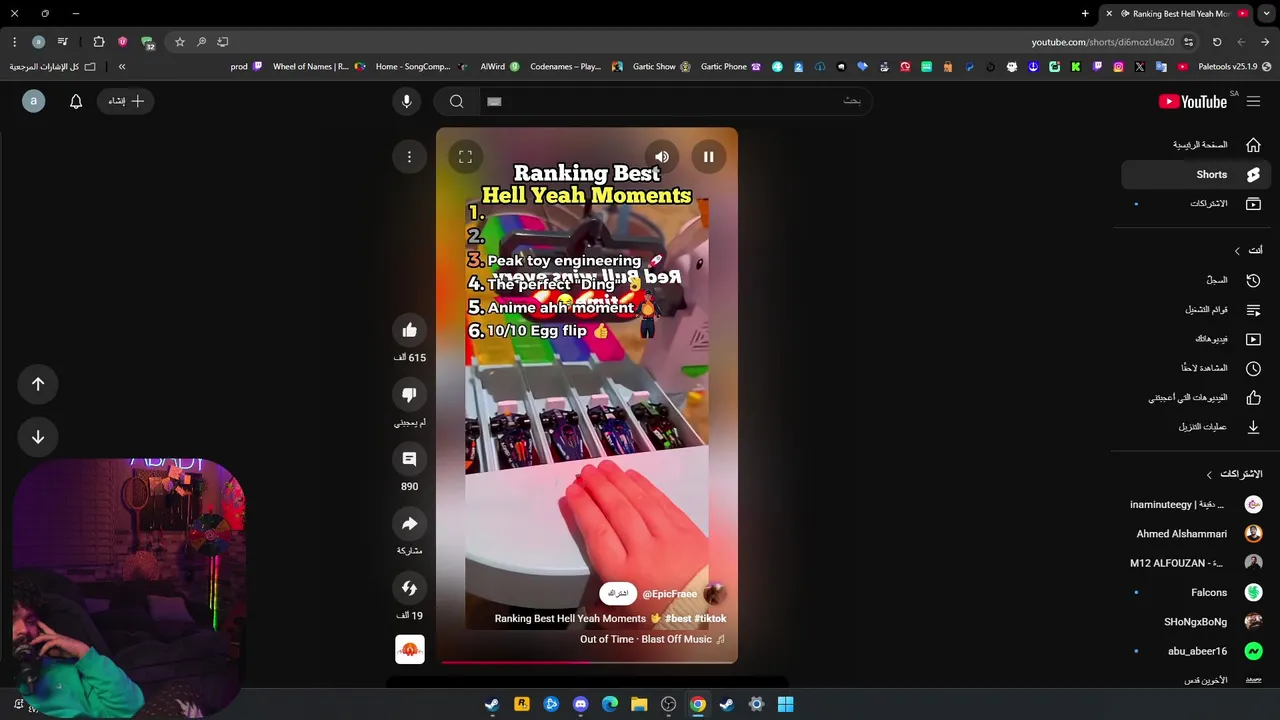Open the browser three-dot menu
The height and width of the screenshot is (720, 1280).
14,42
